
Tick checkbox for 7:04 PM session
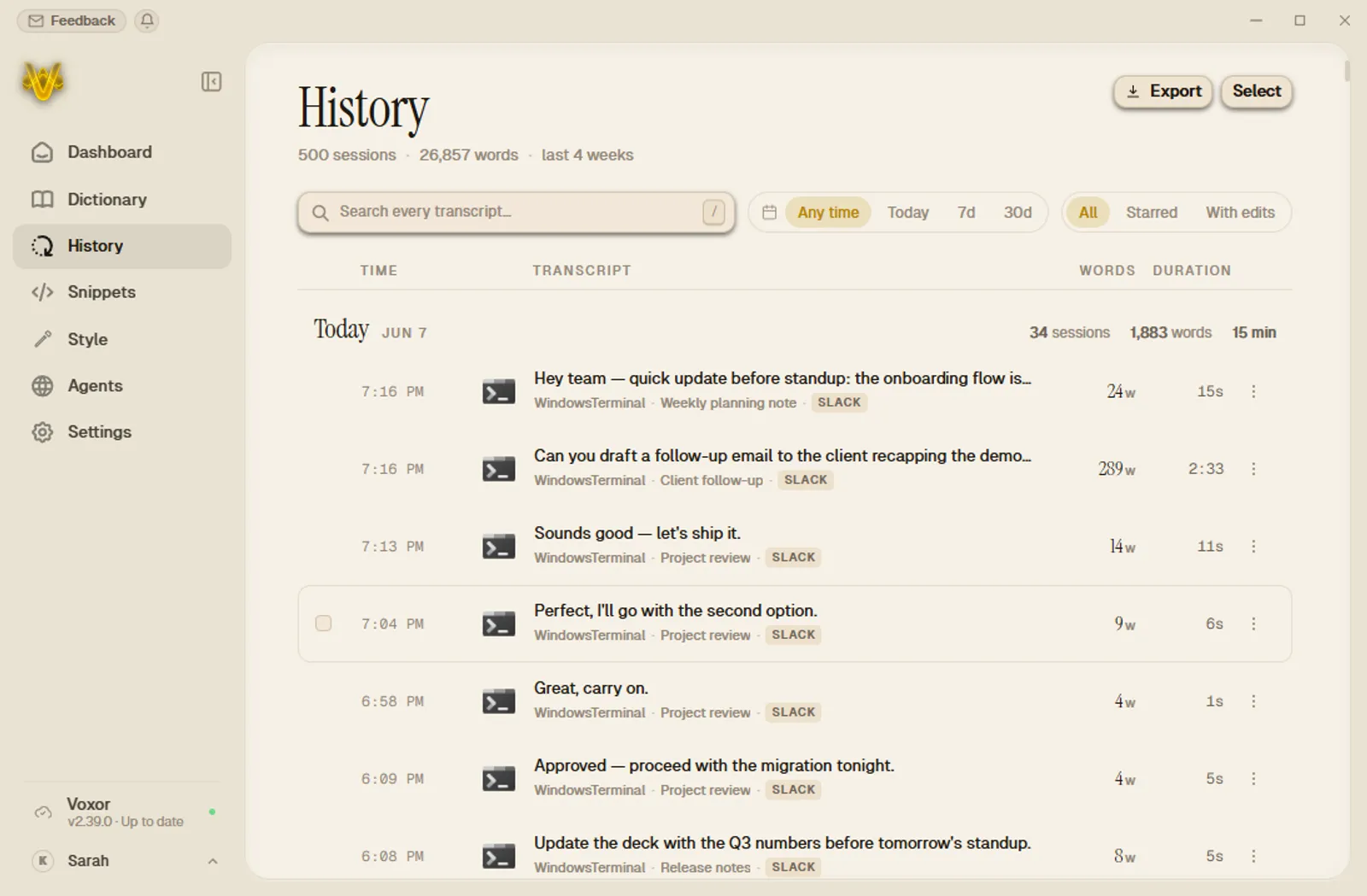[x=323, y=624]
